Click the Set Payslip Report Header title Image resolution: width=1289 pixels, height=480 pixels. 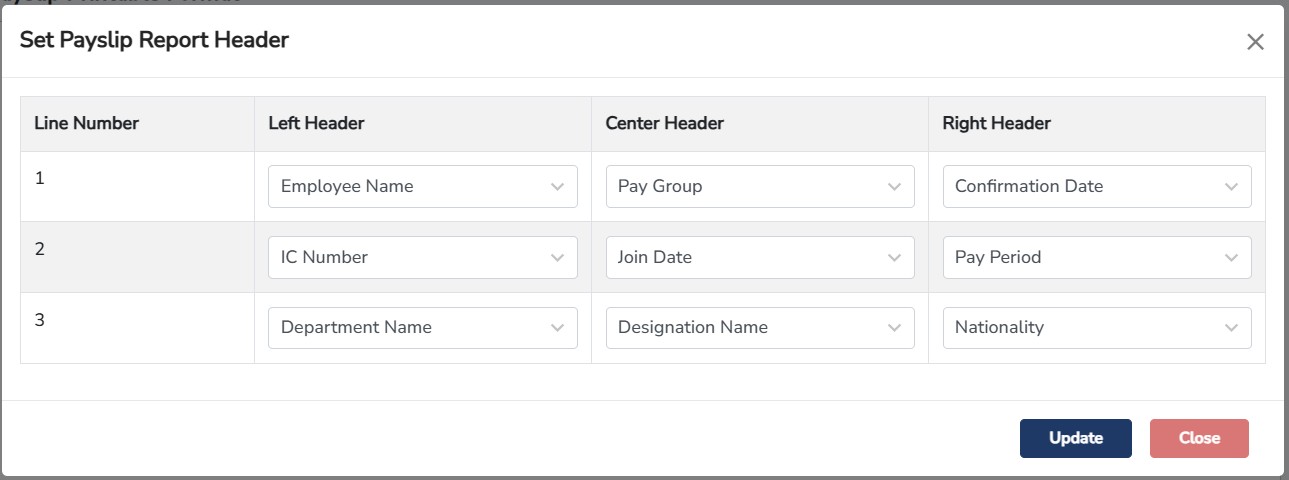tap(154, 40)
